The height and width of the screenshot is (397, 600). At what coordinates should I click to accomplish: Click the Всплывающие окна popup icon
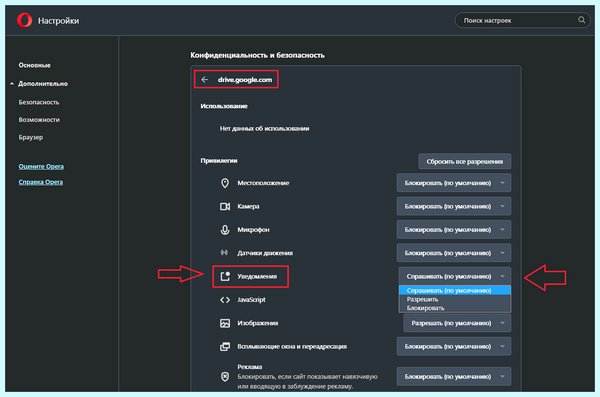pyautogui.click(x=225, y=346)
